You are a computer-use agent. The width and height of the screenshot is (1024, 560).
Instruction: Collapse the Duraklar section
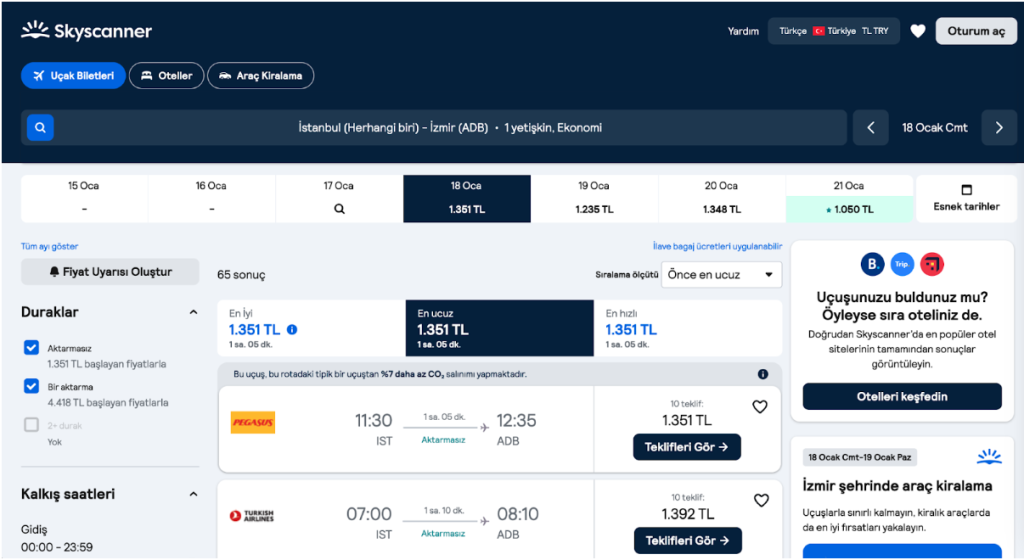(193, 312)
